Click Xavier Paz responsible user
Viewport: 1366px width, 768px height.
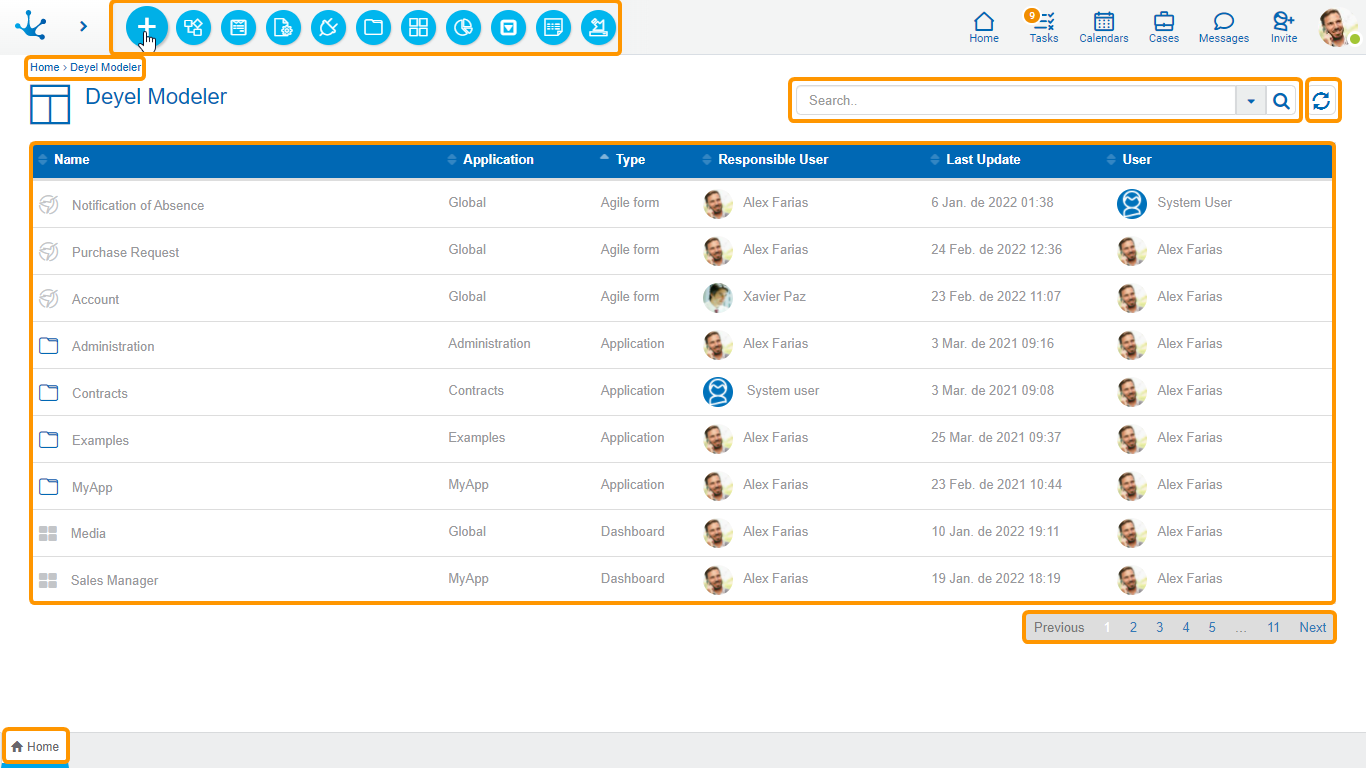(x=774, y=296)
